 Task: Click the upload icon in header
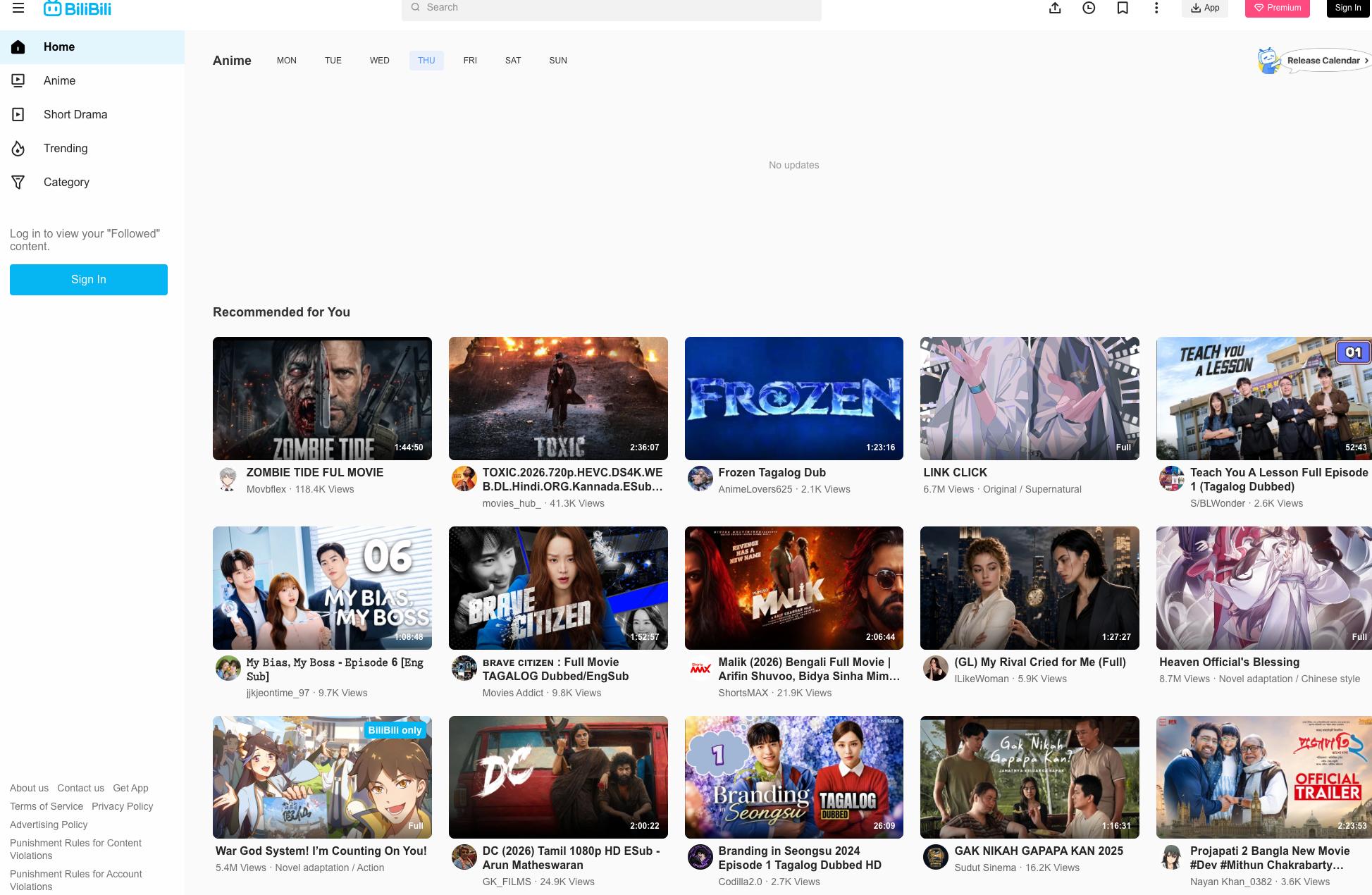click(x=1055, y=8)
